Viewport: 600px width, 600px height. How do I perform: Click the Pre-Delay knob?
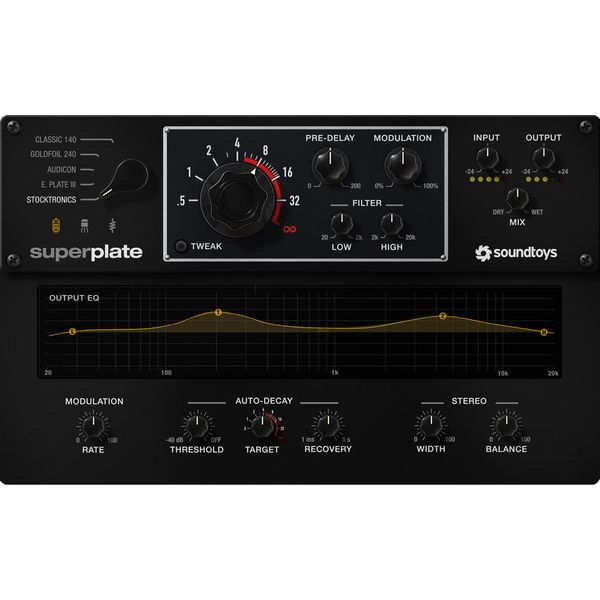(x=330, y=166)
